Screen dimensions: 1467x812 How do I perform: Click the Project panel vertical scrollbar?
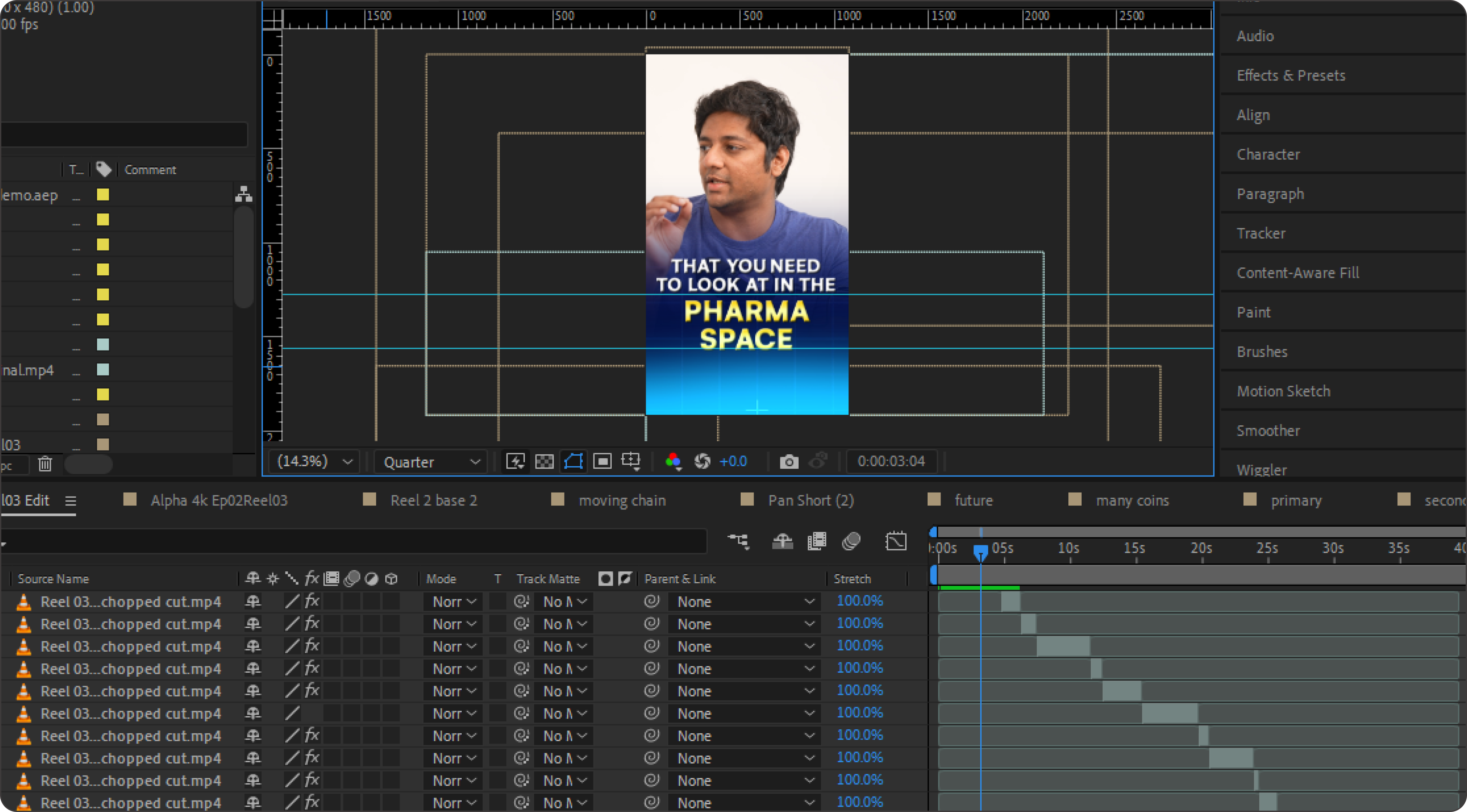pyautogui.click(x=244, y=257)
